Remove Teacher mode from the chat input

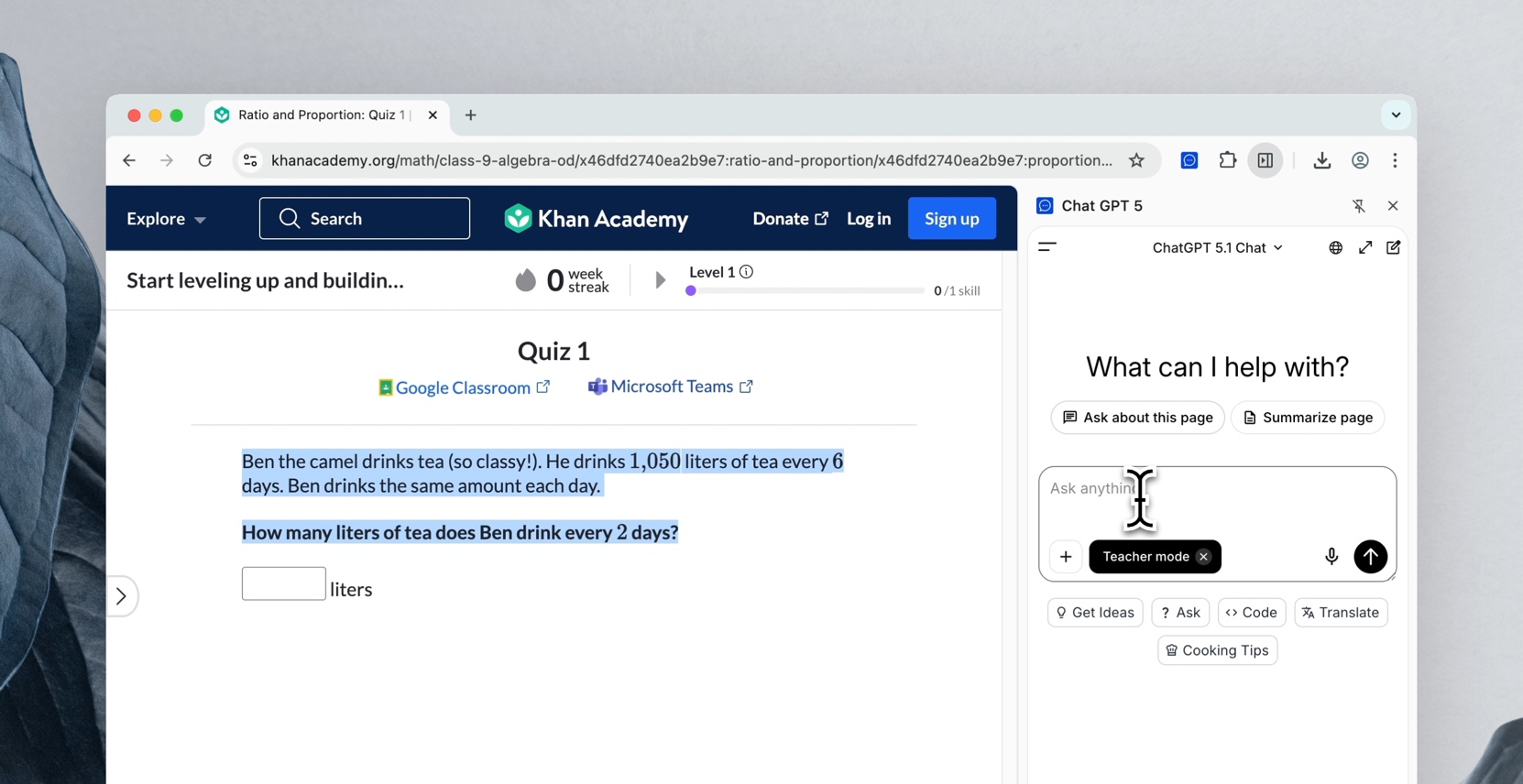tap(1203, 557)
